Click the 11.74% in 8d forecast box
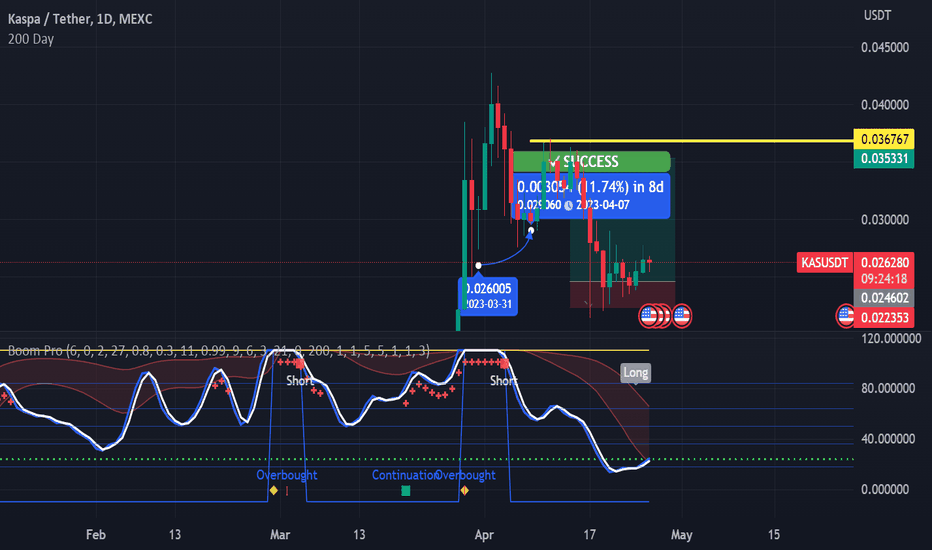The height and width of the screenshot is (550, 932). (591, 196)
